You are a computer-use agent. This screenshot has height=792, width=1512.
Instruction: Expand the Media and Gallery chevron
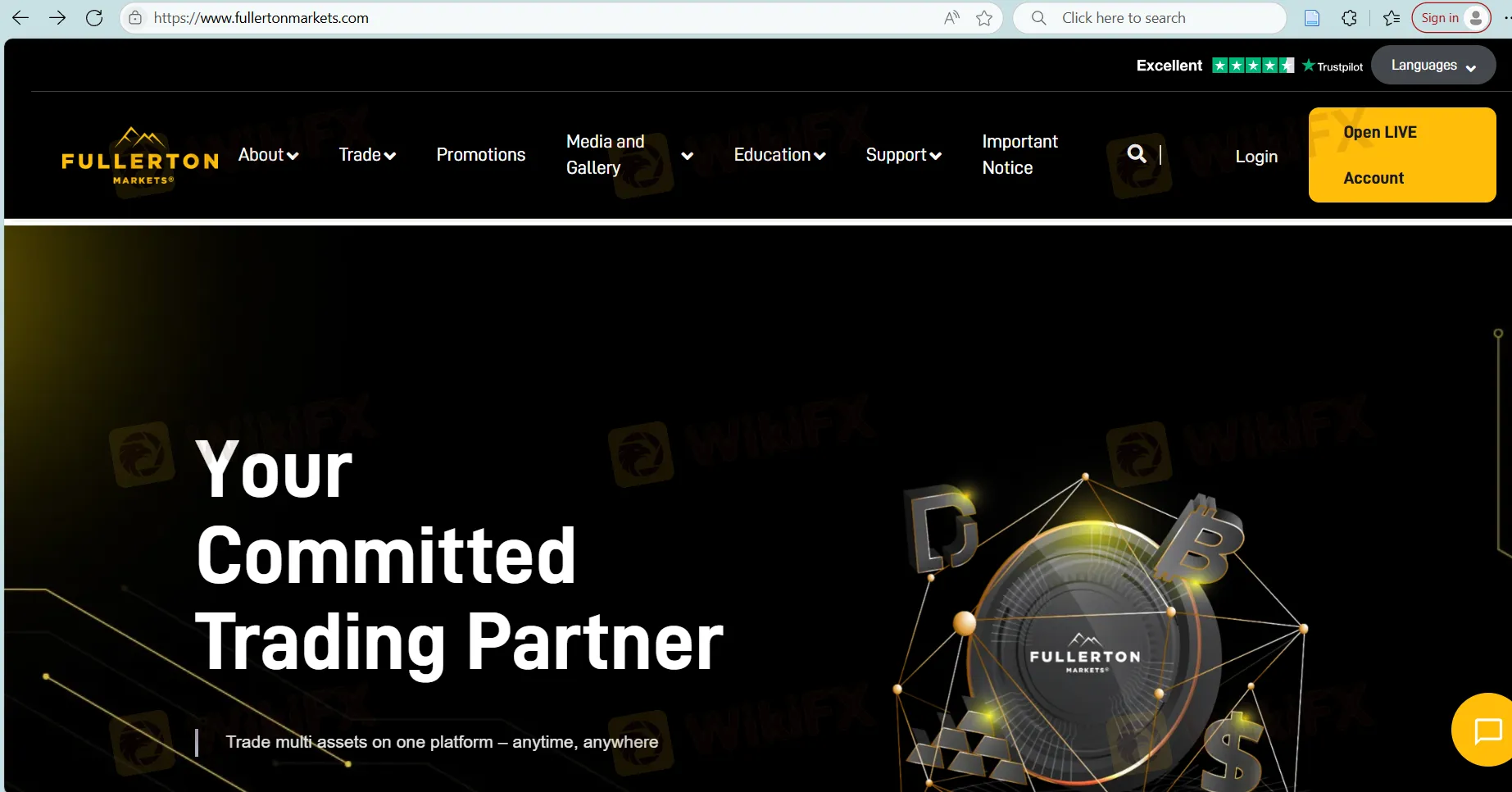pyautogui.click(x=687, y=156)
